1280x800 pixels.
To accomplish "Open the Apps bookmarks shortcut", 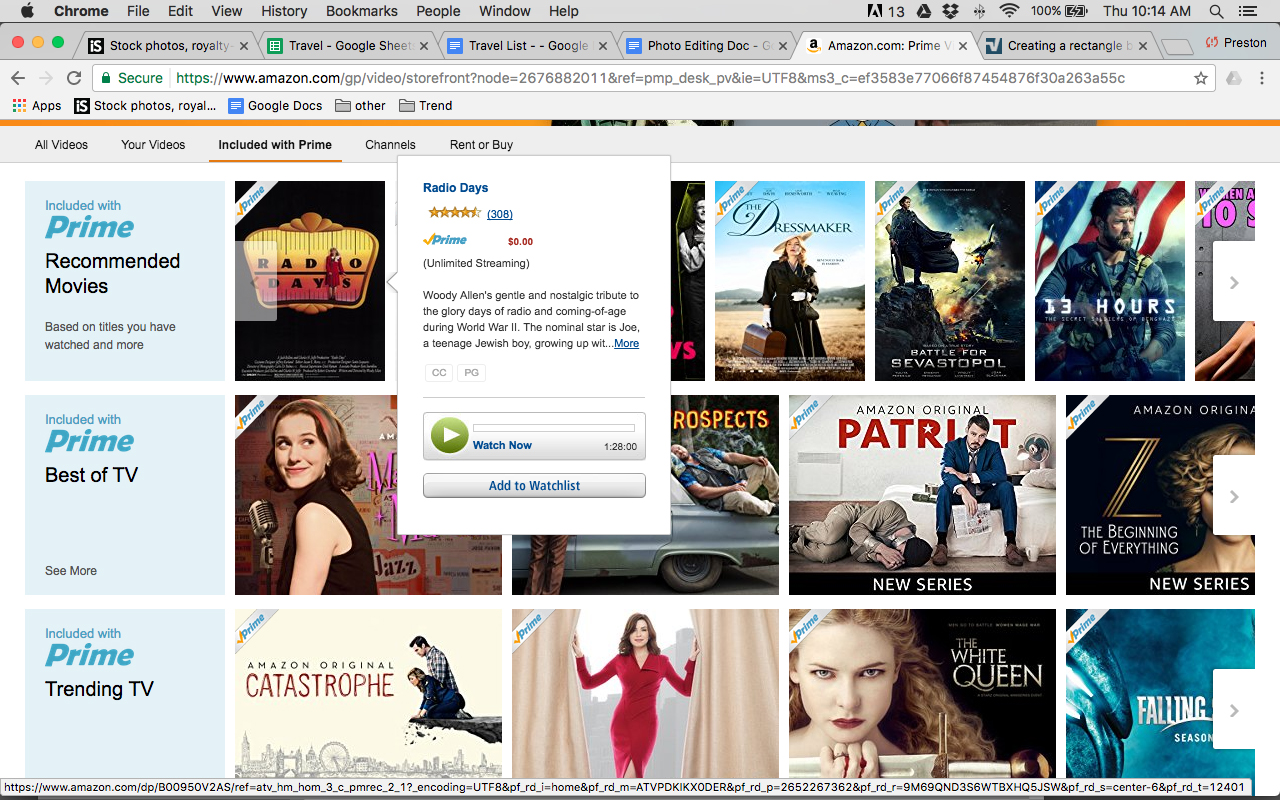I will (37, 105).
